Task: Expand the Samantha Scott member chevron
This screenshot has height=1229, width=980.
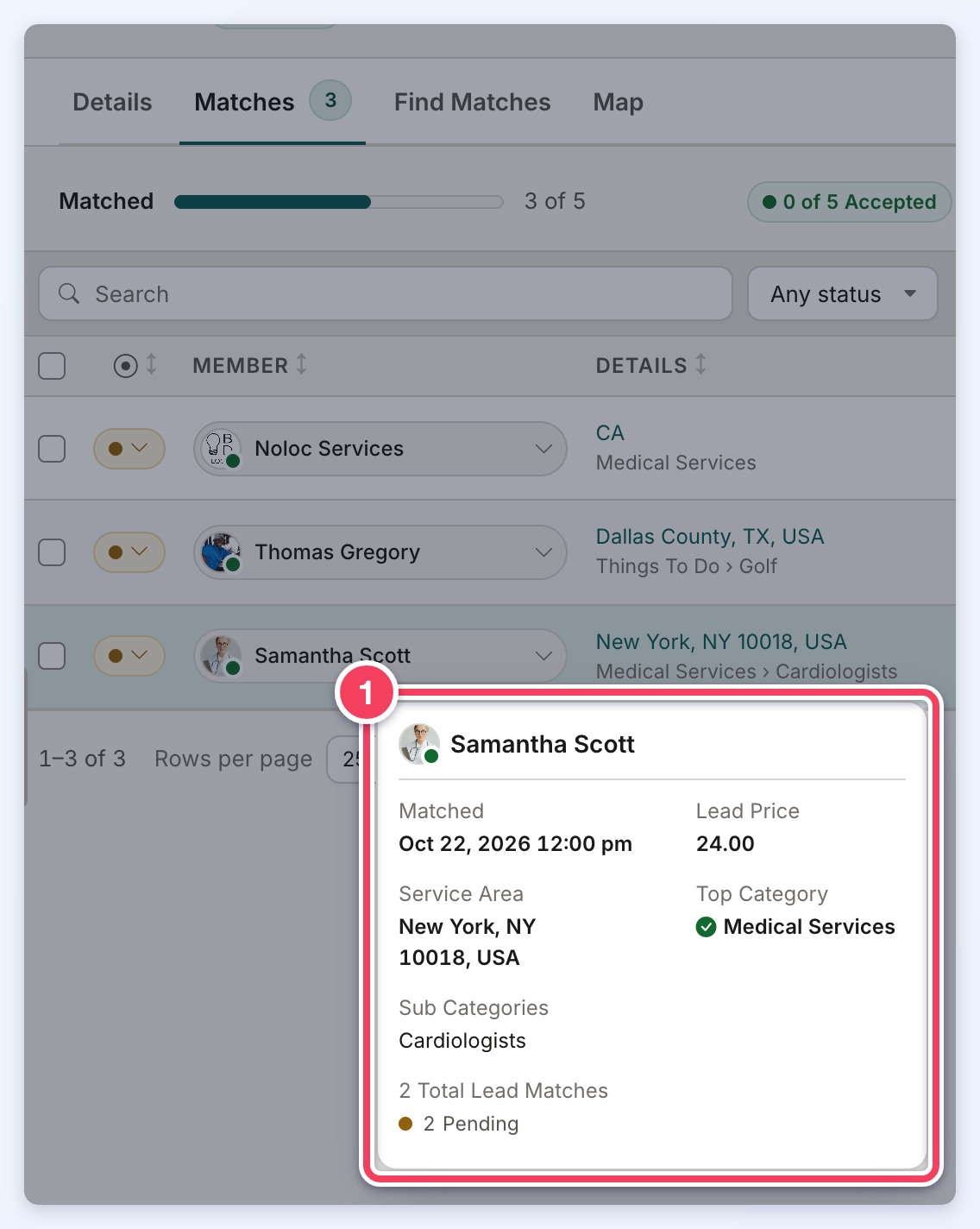Action: pyautogui.click(x=543, y=656)
